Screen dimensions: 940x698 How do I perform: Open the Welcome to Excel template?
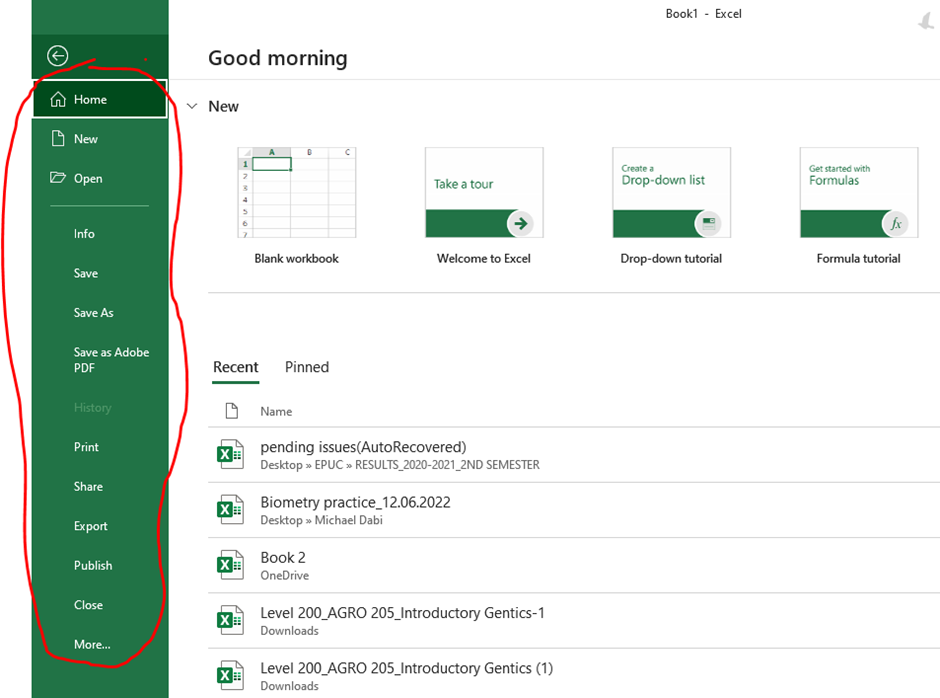484,192
